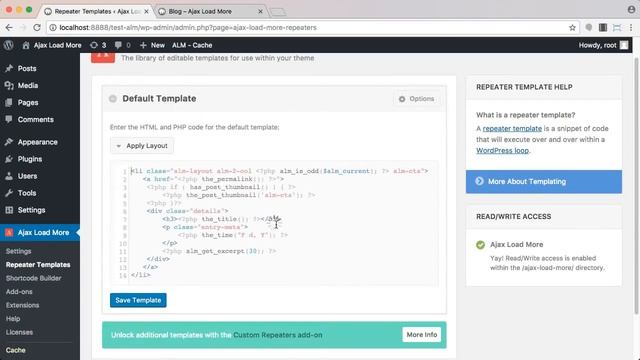Follow the repeater template help link
640x360 pixels.
coord(512,129)
